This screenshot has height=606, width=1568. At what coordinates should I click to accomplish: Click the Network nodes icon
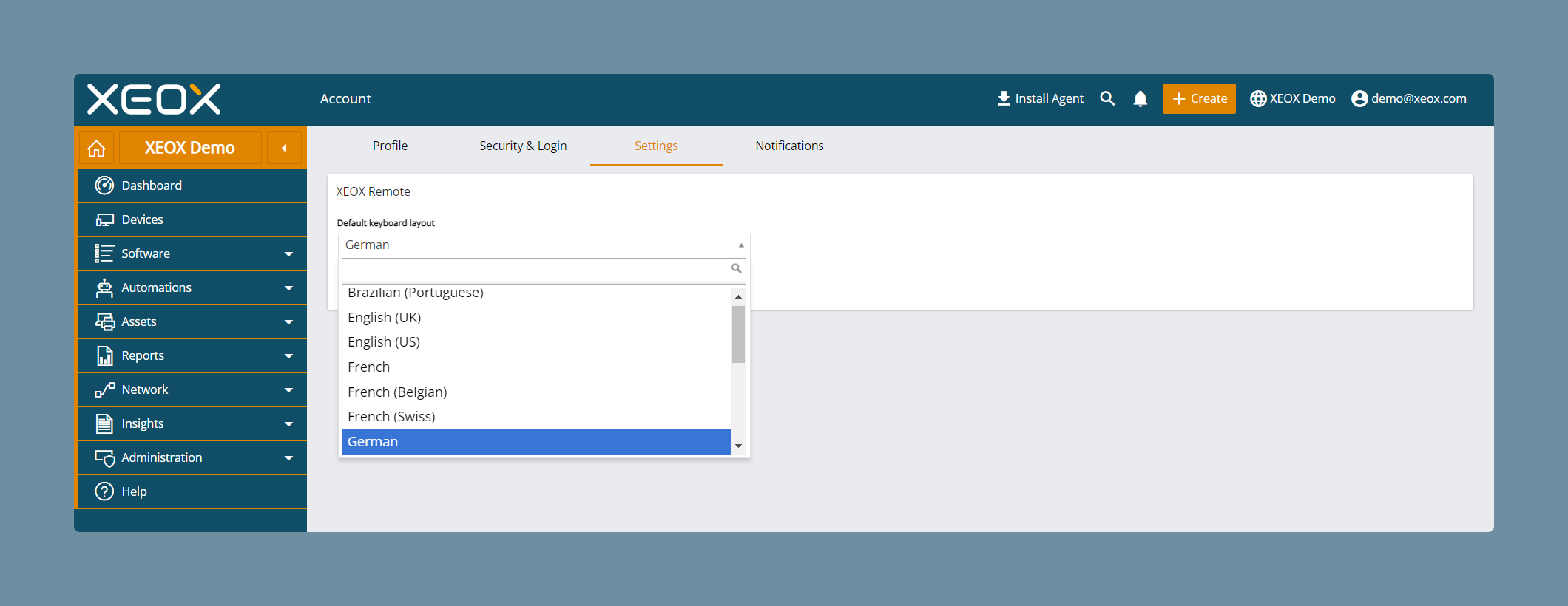[105, 389]
